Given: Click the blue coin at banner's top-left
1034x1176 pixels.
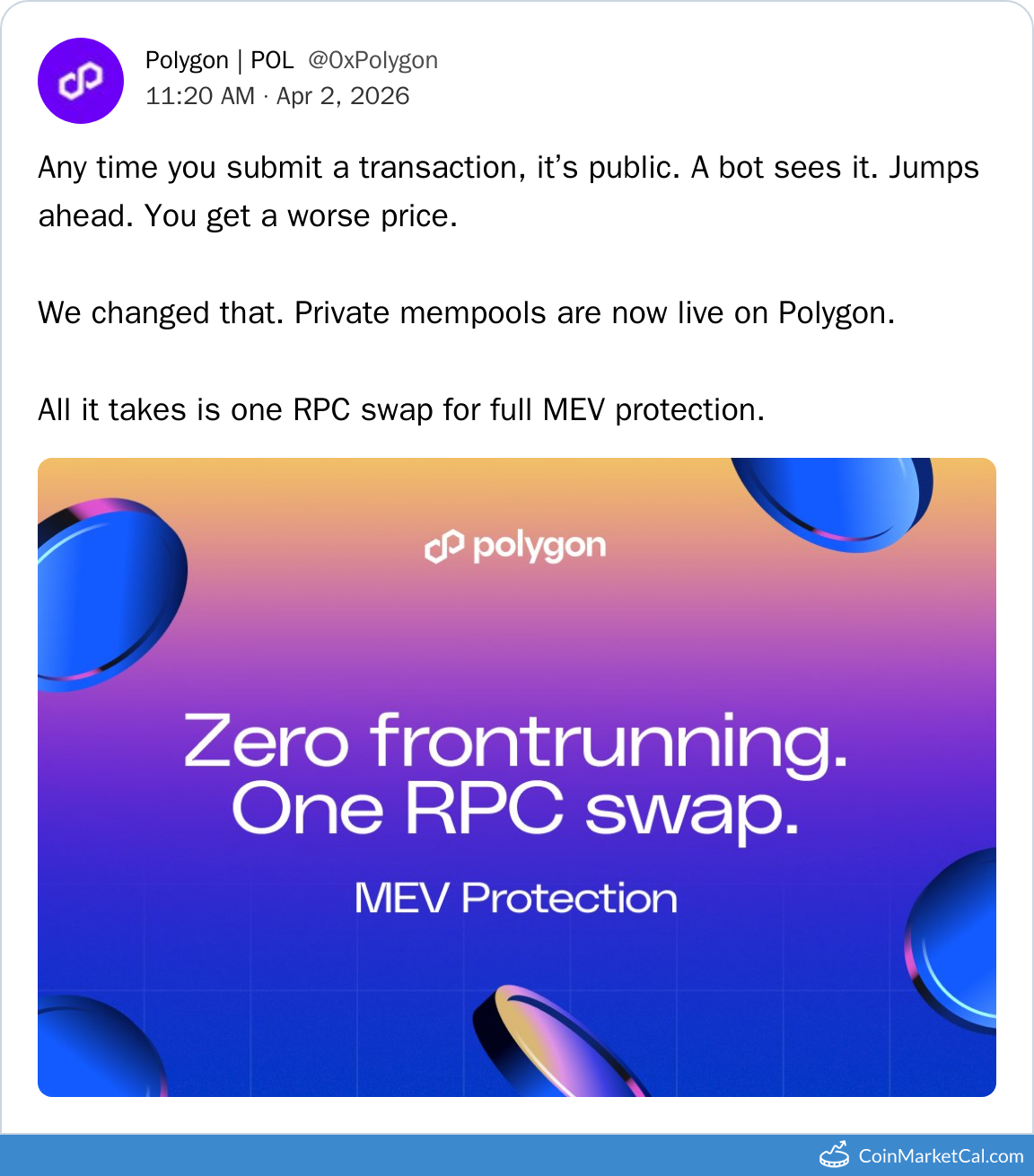Looking at the screenshot, I should [106, 592].
